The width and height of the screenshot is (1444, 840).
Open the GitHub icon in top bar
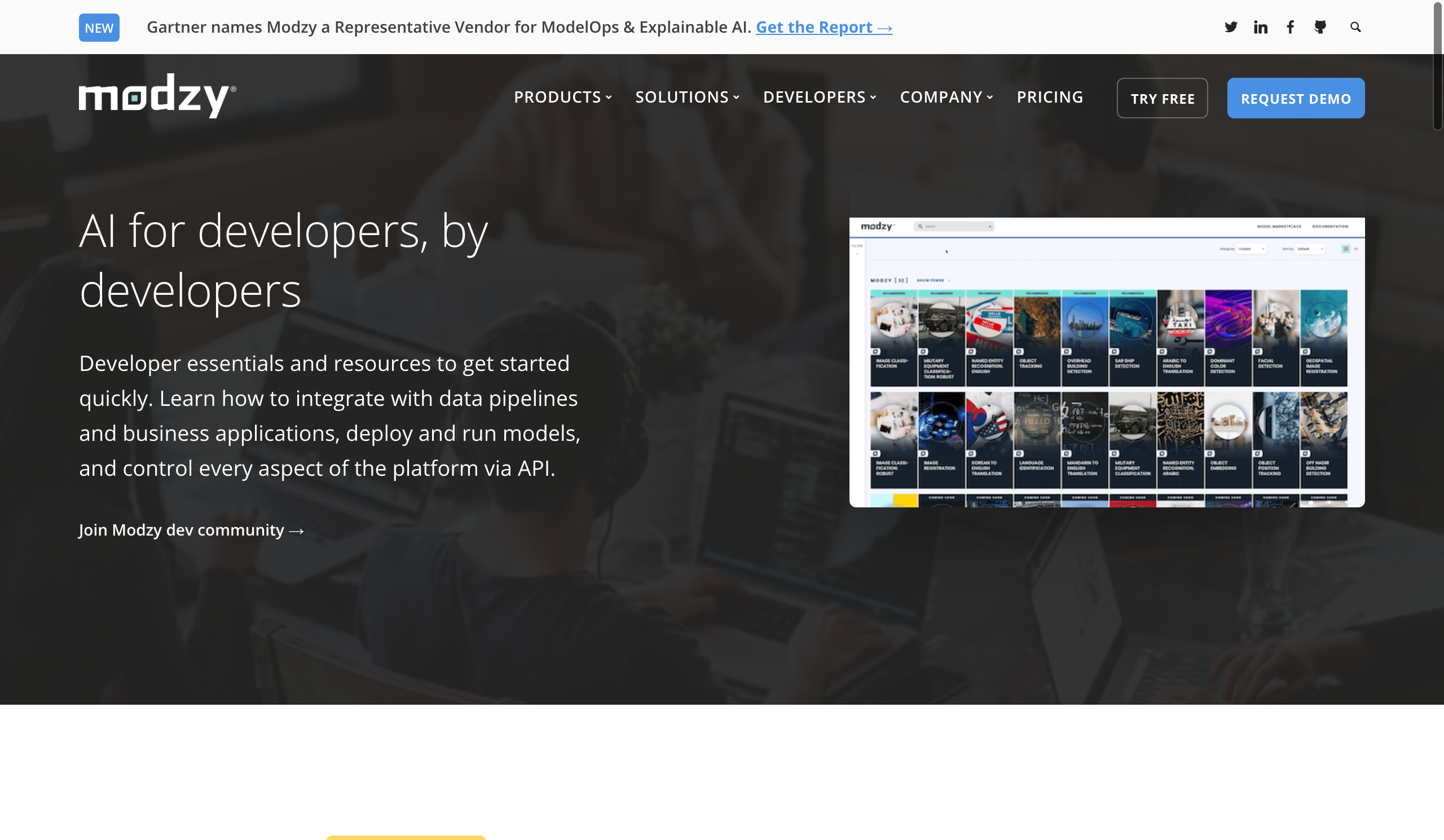[1320, 27]
